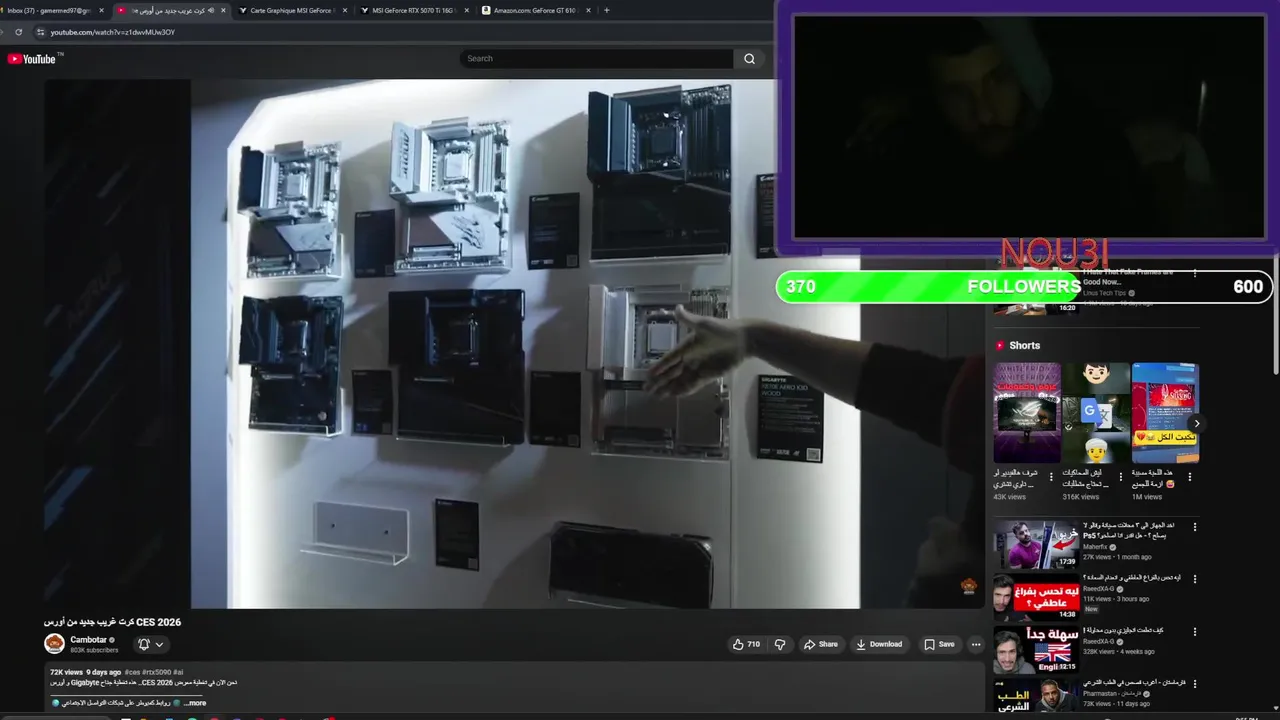This screenshot has height=720, width=1280.
Task: Click the video player area
Action: click(514, 343)
